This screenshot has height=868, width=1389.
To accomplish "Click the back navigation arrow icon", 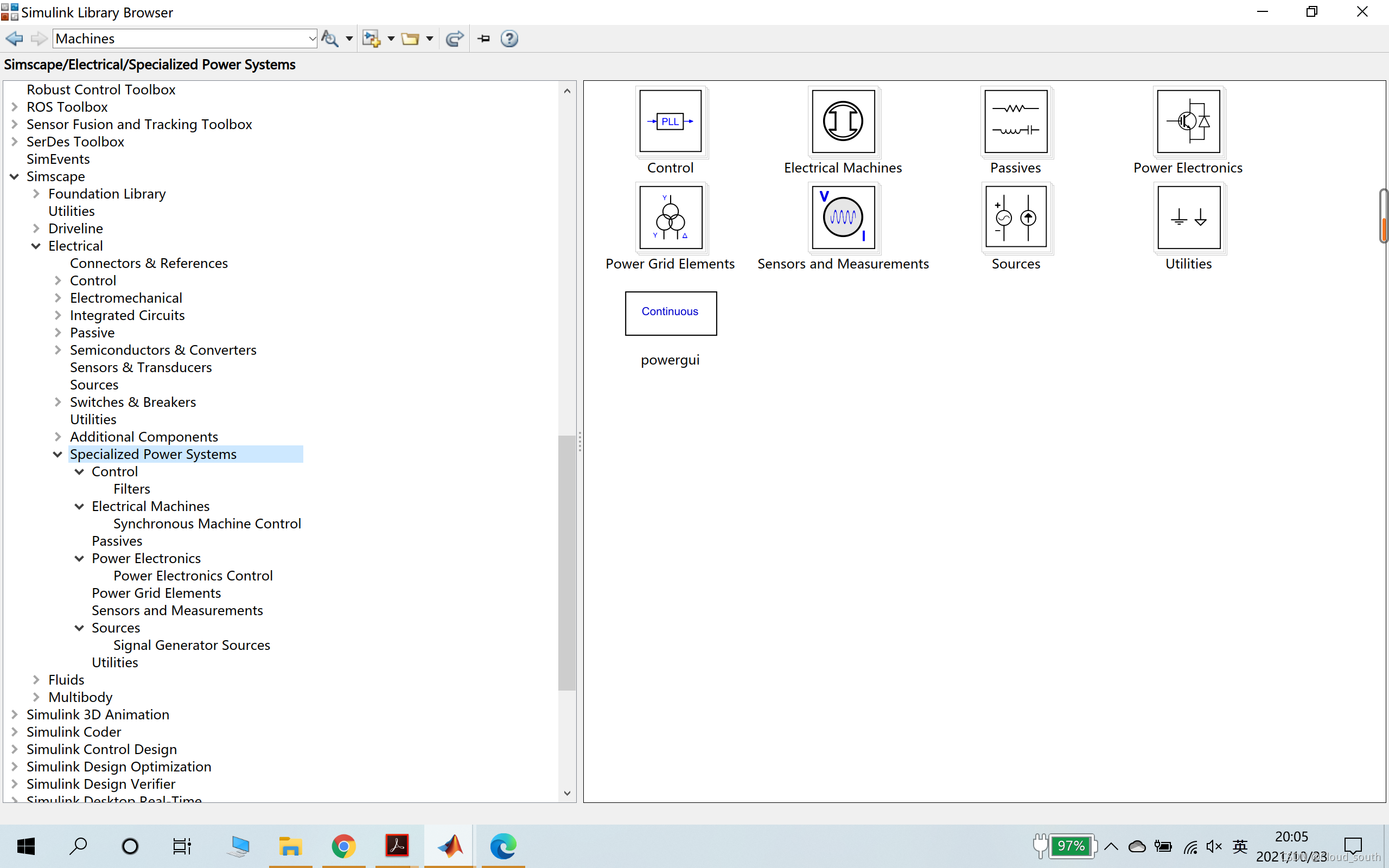I will coord(14,39).
